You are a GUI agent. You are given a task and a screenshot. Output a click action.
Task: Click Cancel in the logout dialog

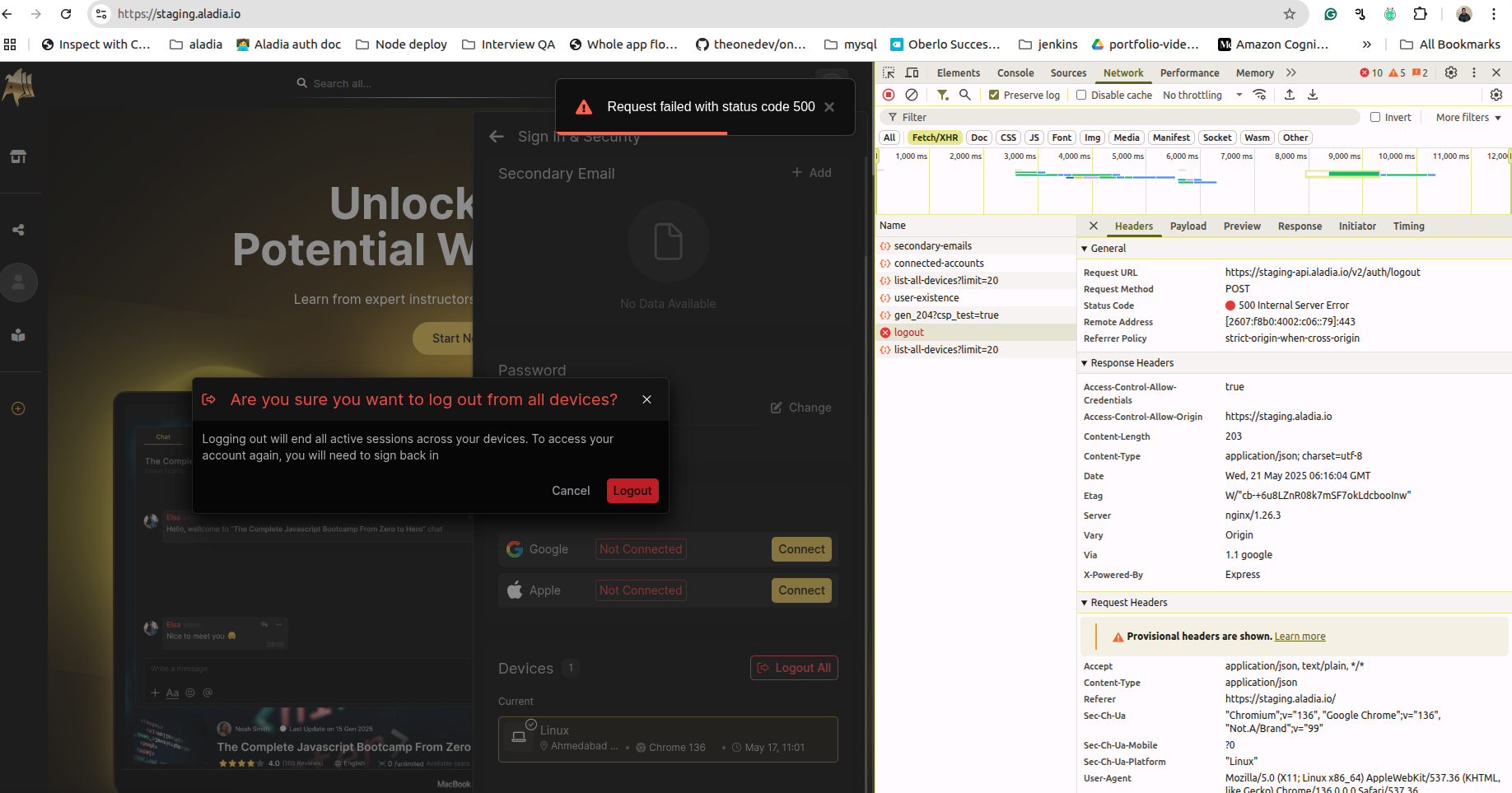(x=571, y=491)
